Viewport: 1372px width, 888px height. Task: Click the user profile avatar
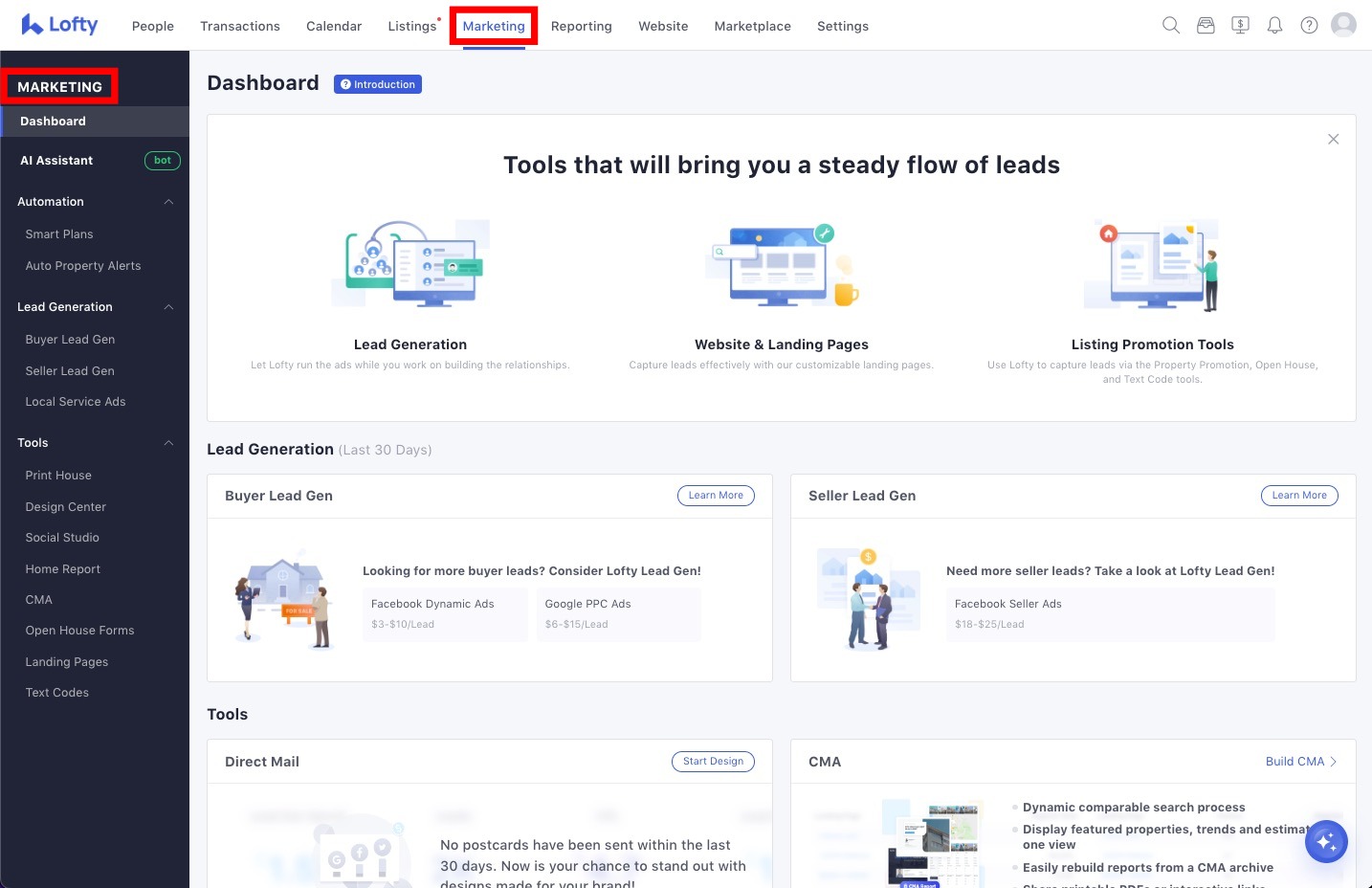[x=1344, y=25]
